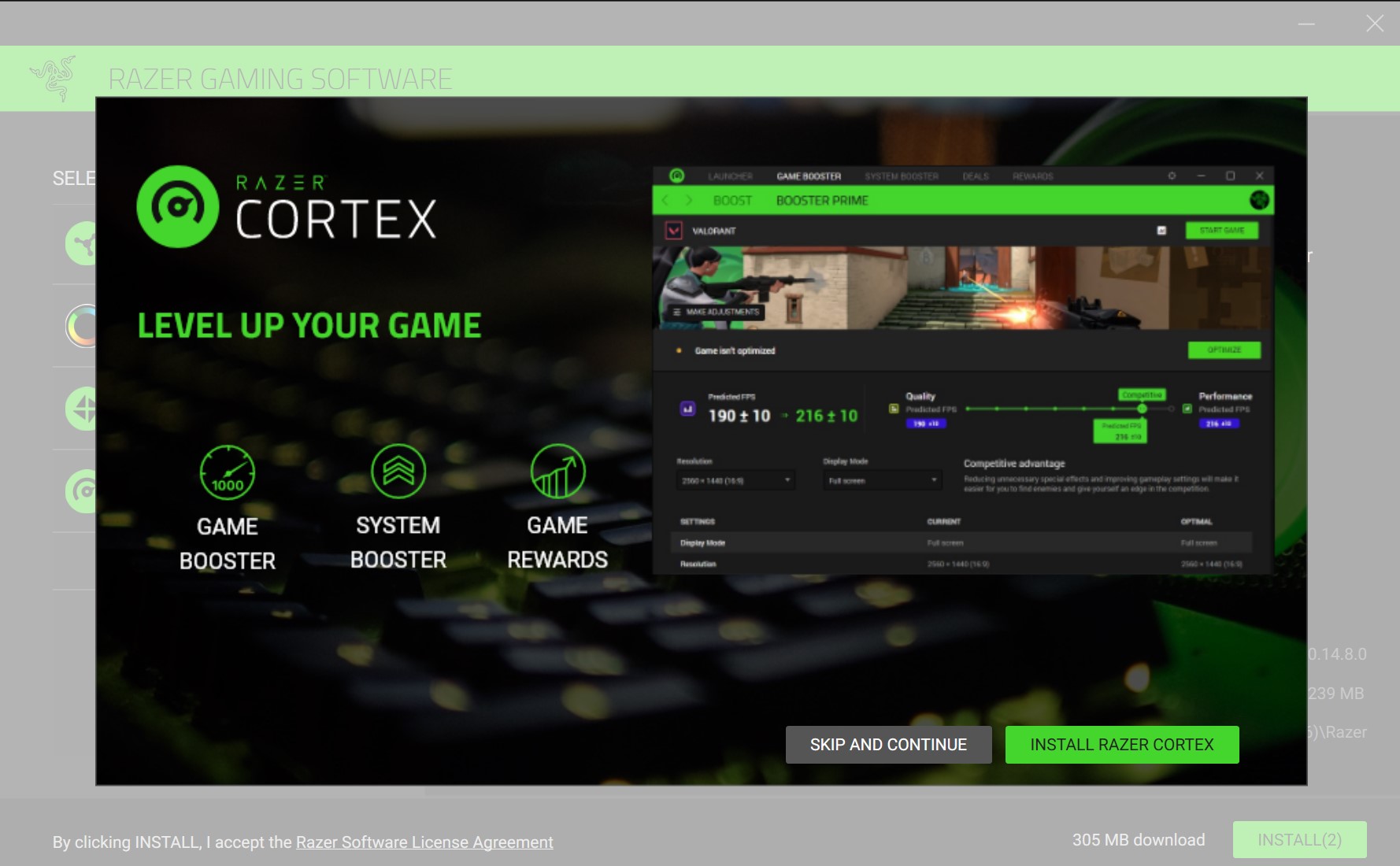This screenshot has height=866, width=1400.
Task: Click the Chroma ring icon in sidebar
Action: pos(81,326)
